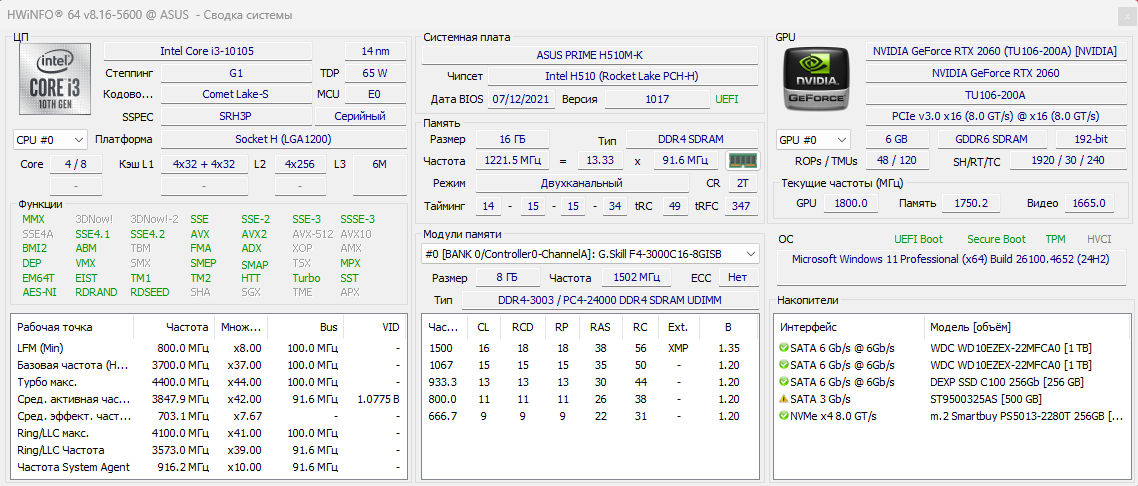The width and height of the screenshot is (1138, 486).
Task: Click the TU106-200A GPU chip field
Action: click(x=994, y=94)
